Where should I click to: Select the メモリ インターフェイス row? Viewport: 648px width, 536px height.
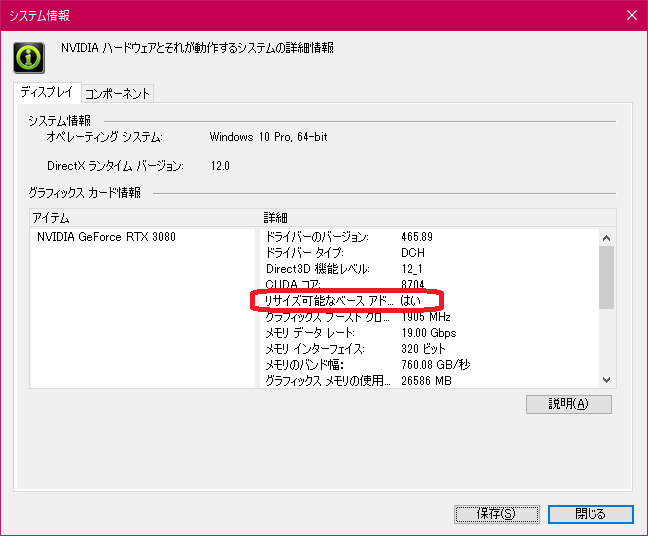(430, 349)
